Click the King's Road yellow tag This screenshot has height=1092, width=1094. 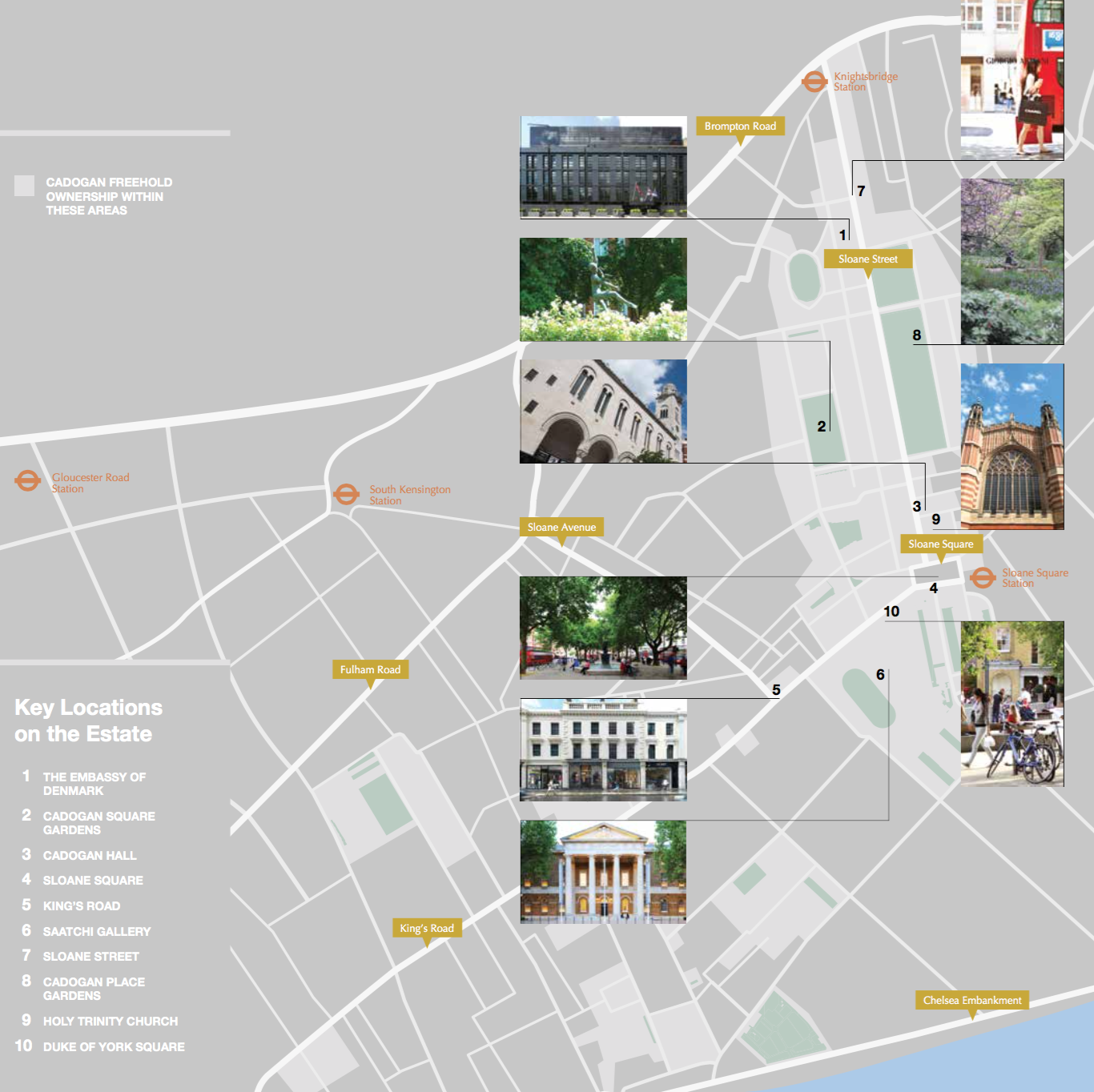tap(426, 928)
